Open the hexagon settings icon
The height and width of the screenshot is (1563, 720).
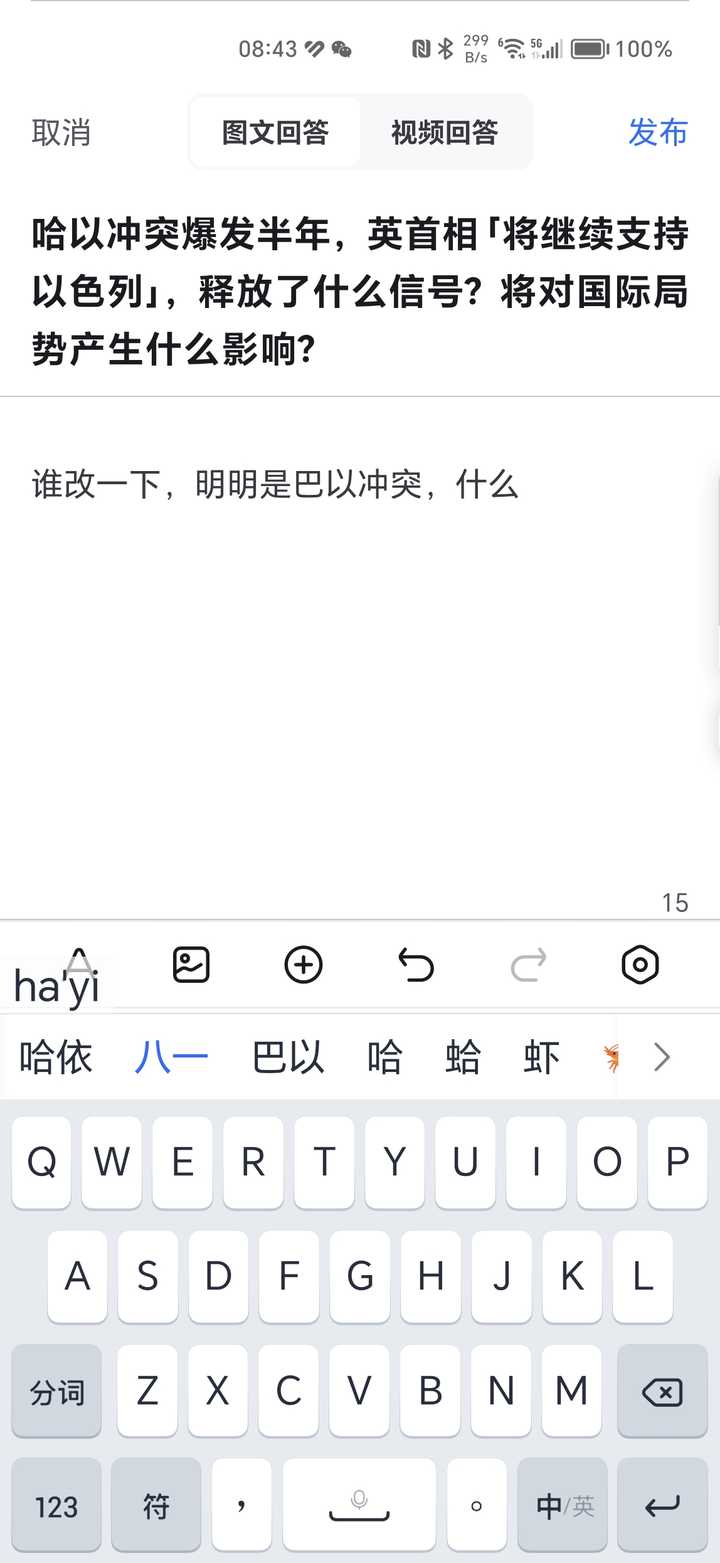click(640, 965)
